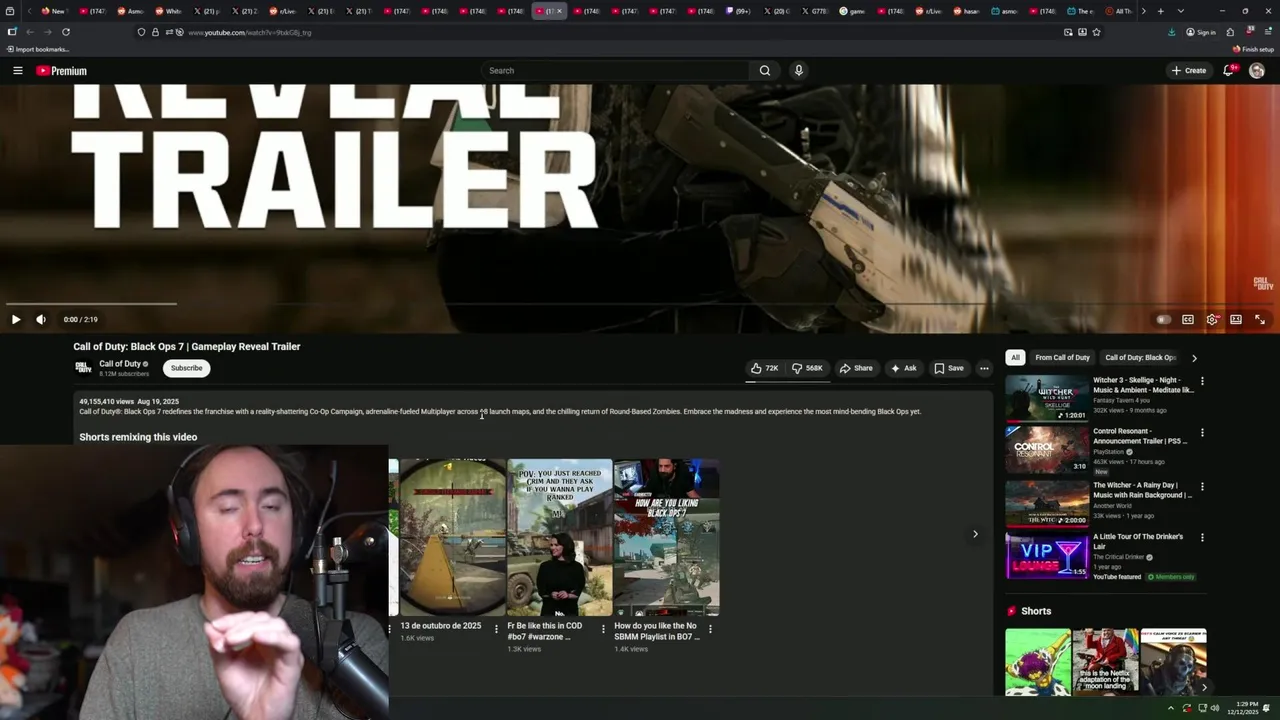Open the 13 de outubro de 2025 short
Viewport: 1280px width, 720px height.
453,537
